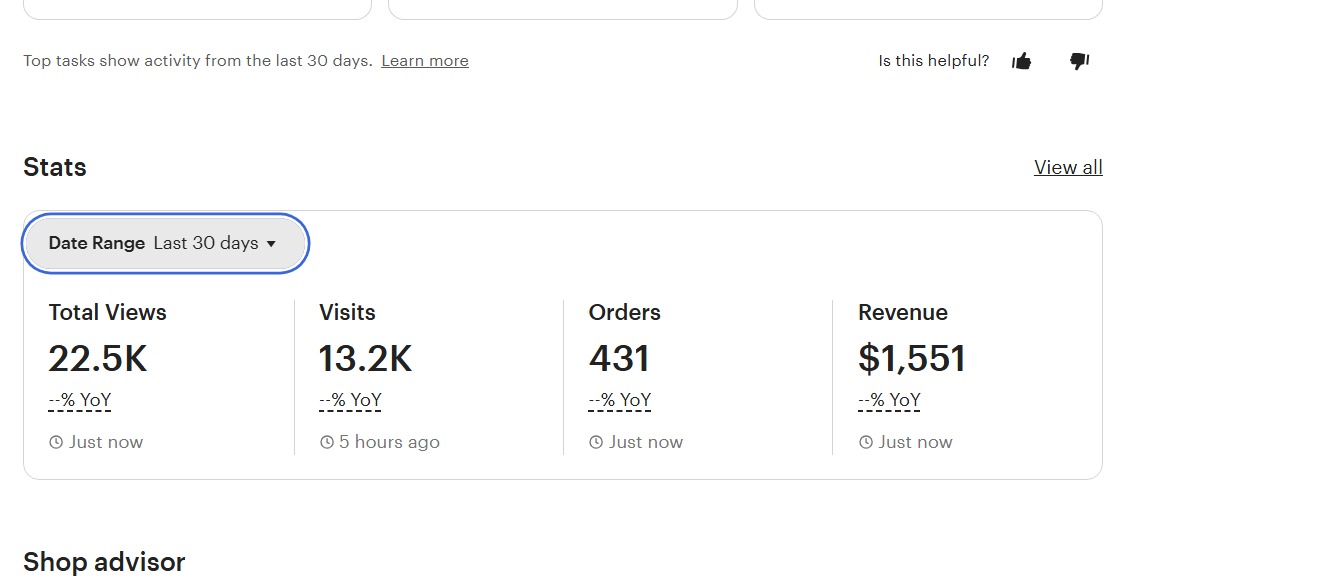Screen dimensions: 1318x588
Task: Click the Stats section heading
Action: (x=55, y=167)
